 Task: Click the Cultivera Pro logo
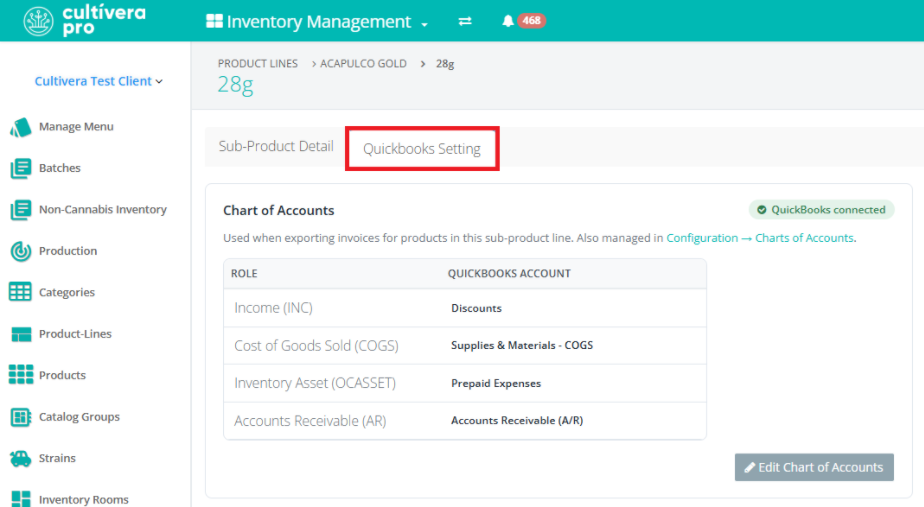[84, 21]
